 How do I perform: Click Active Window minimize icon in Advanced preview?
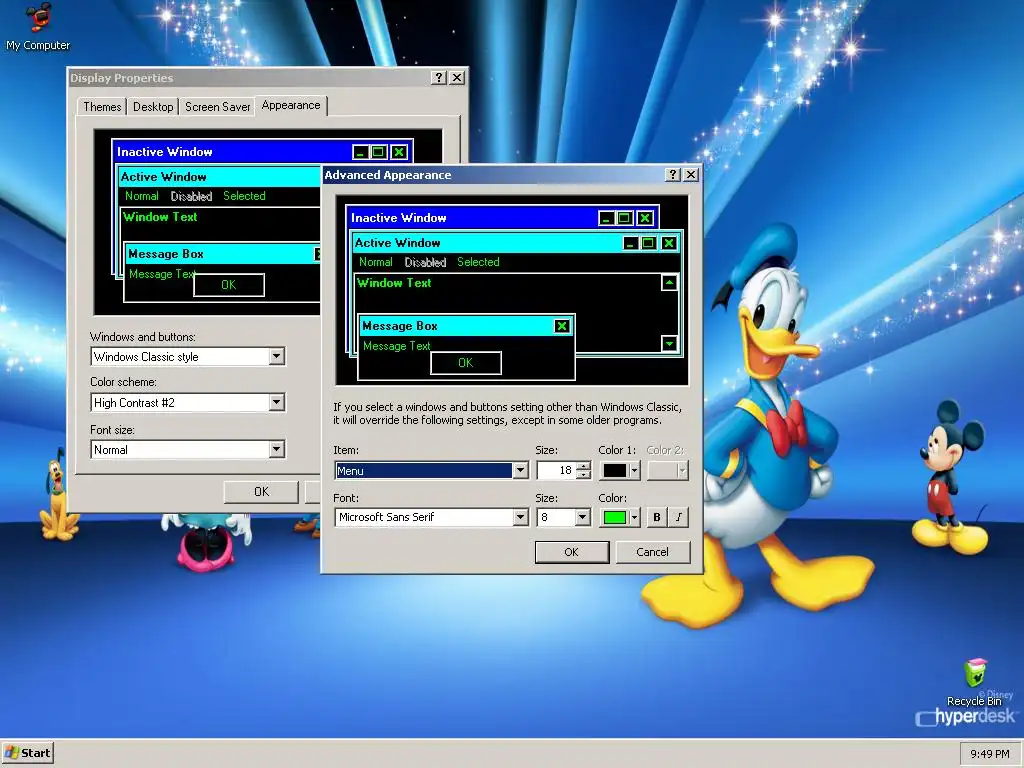pos(630,243)
